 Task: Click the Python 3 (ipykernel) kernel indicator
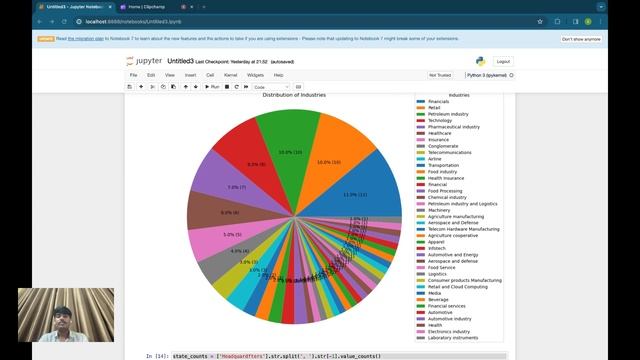[490, 75]
